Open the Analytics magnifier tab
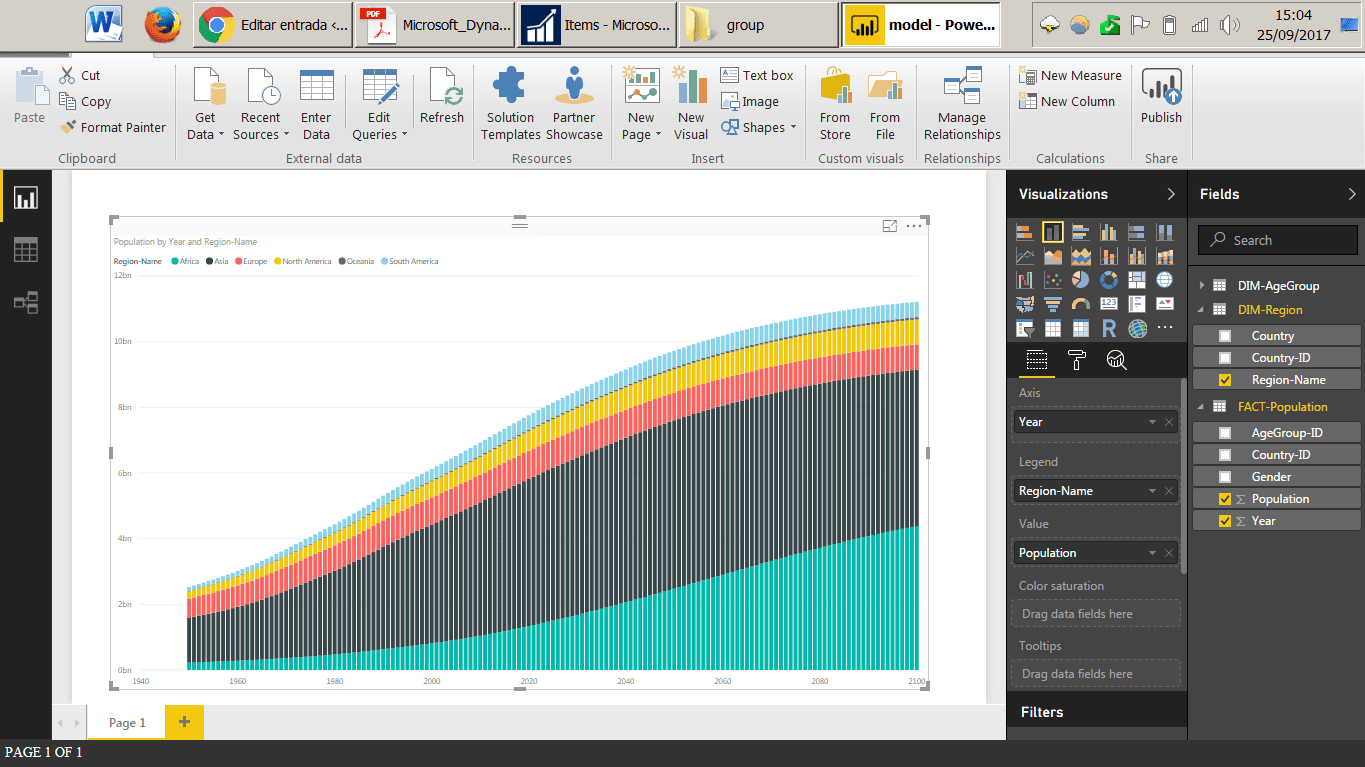1365x767 pixels. 1116,361
